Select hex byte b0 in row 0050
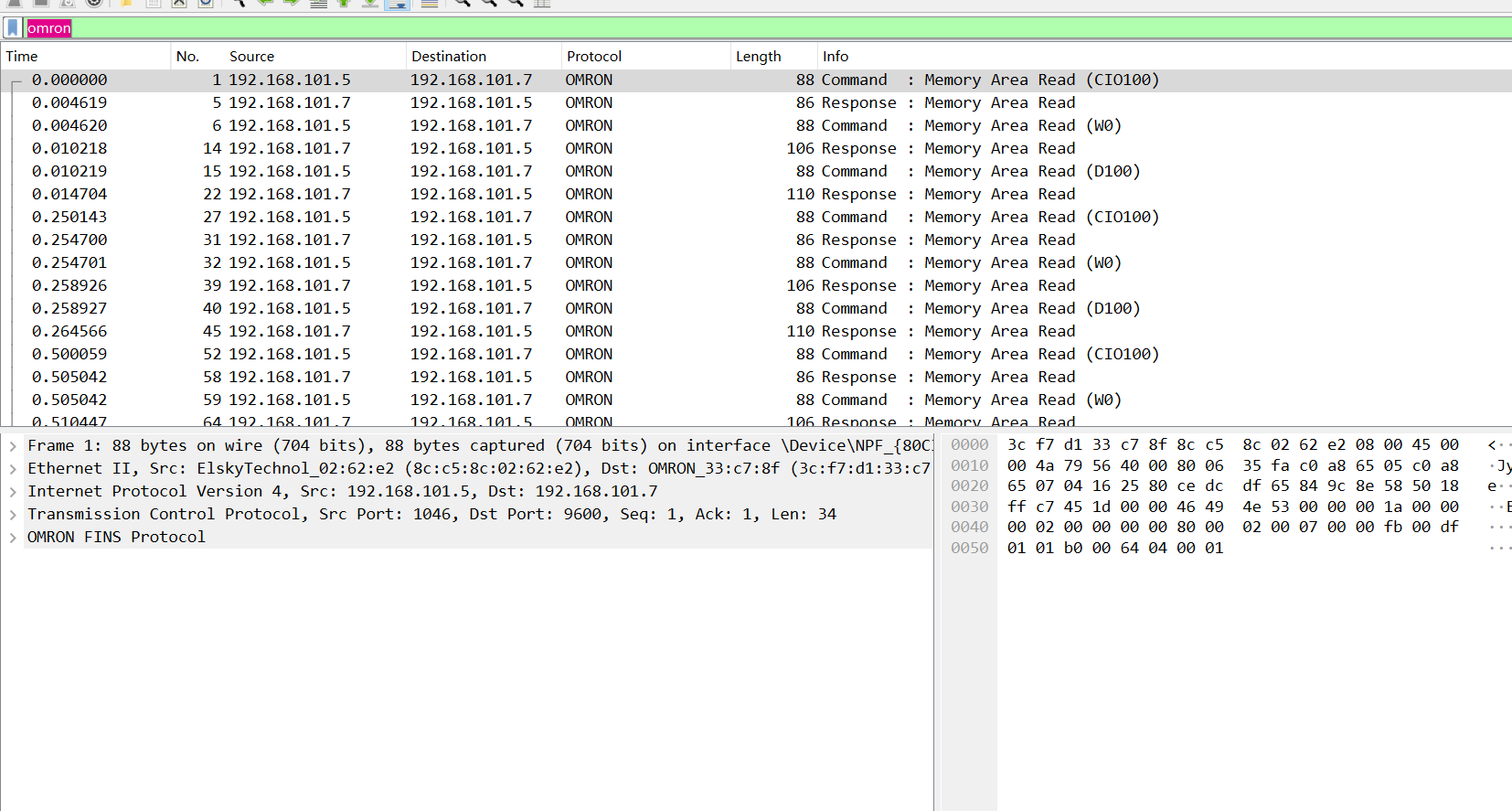 point(1073,549)
